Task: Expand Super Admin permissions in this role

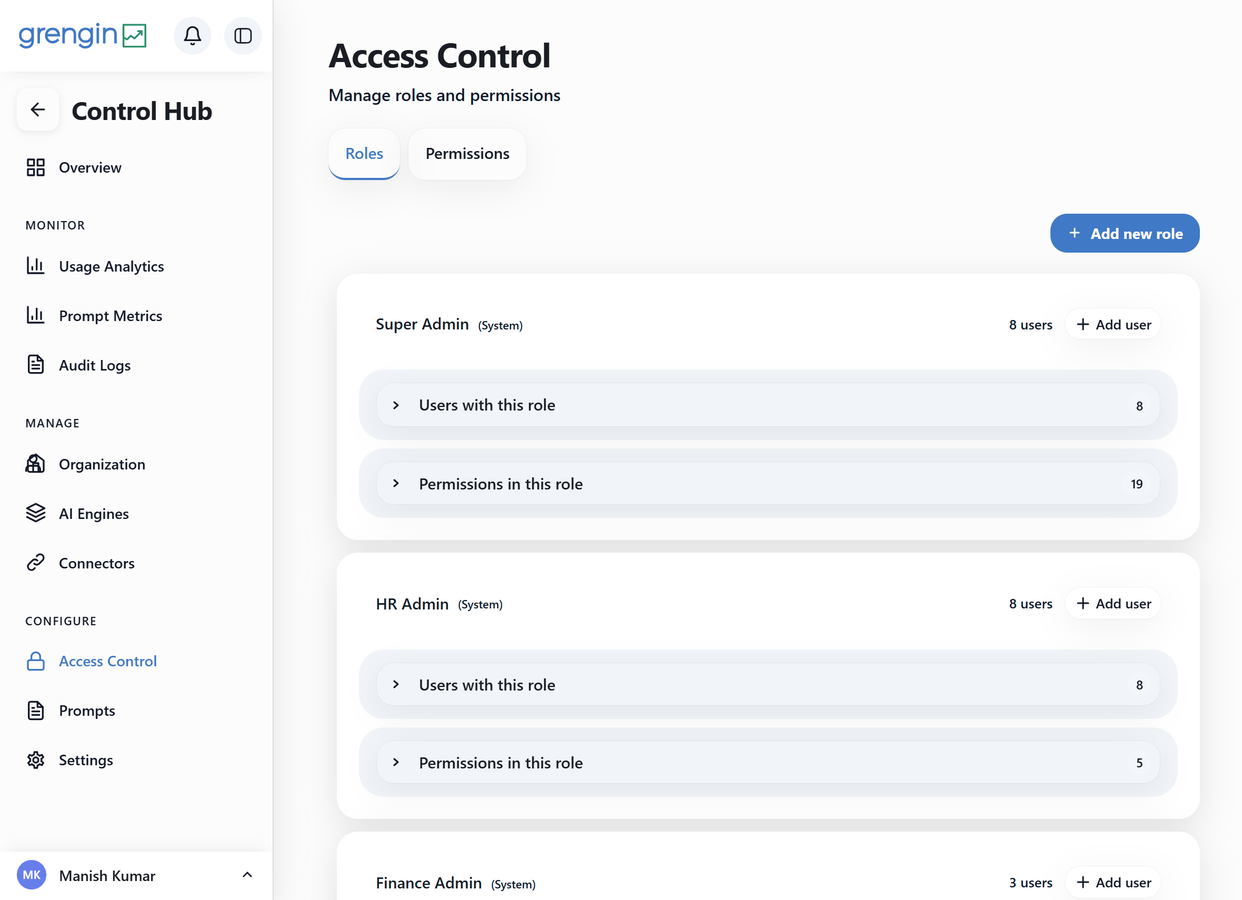Action: tap(768, 484)
